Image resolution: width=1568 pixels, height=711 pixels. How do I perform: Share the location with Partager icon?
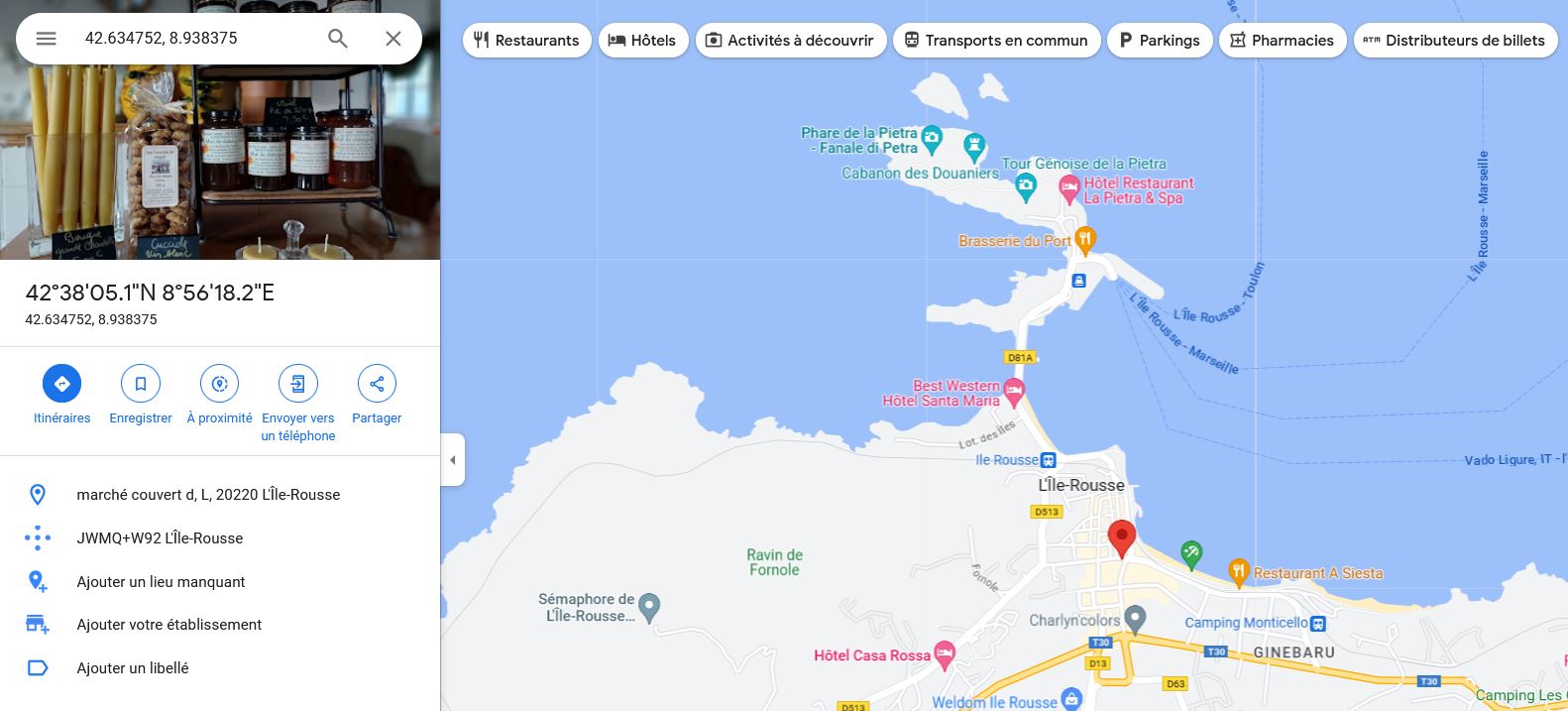coord(377,384)
